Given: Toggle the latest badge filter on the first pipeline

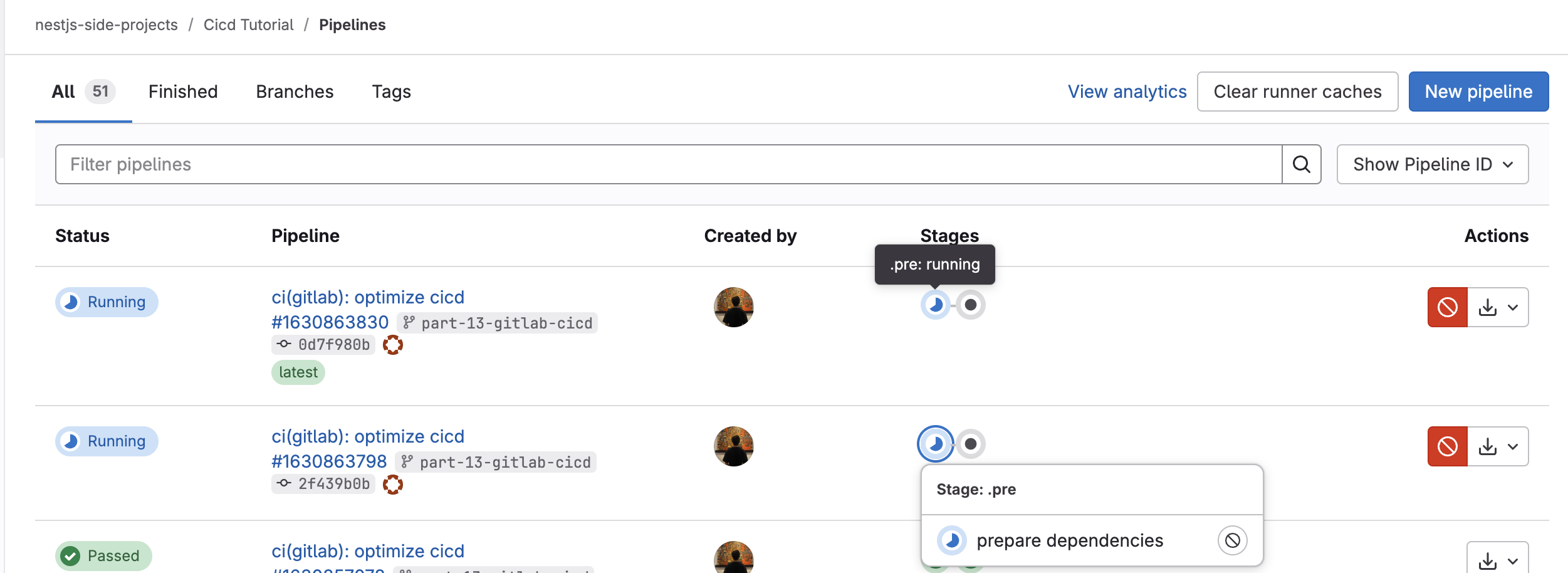Looking at the screenshot, I should click(298, 372).
